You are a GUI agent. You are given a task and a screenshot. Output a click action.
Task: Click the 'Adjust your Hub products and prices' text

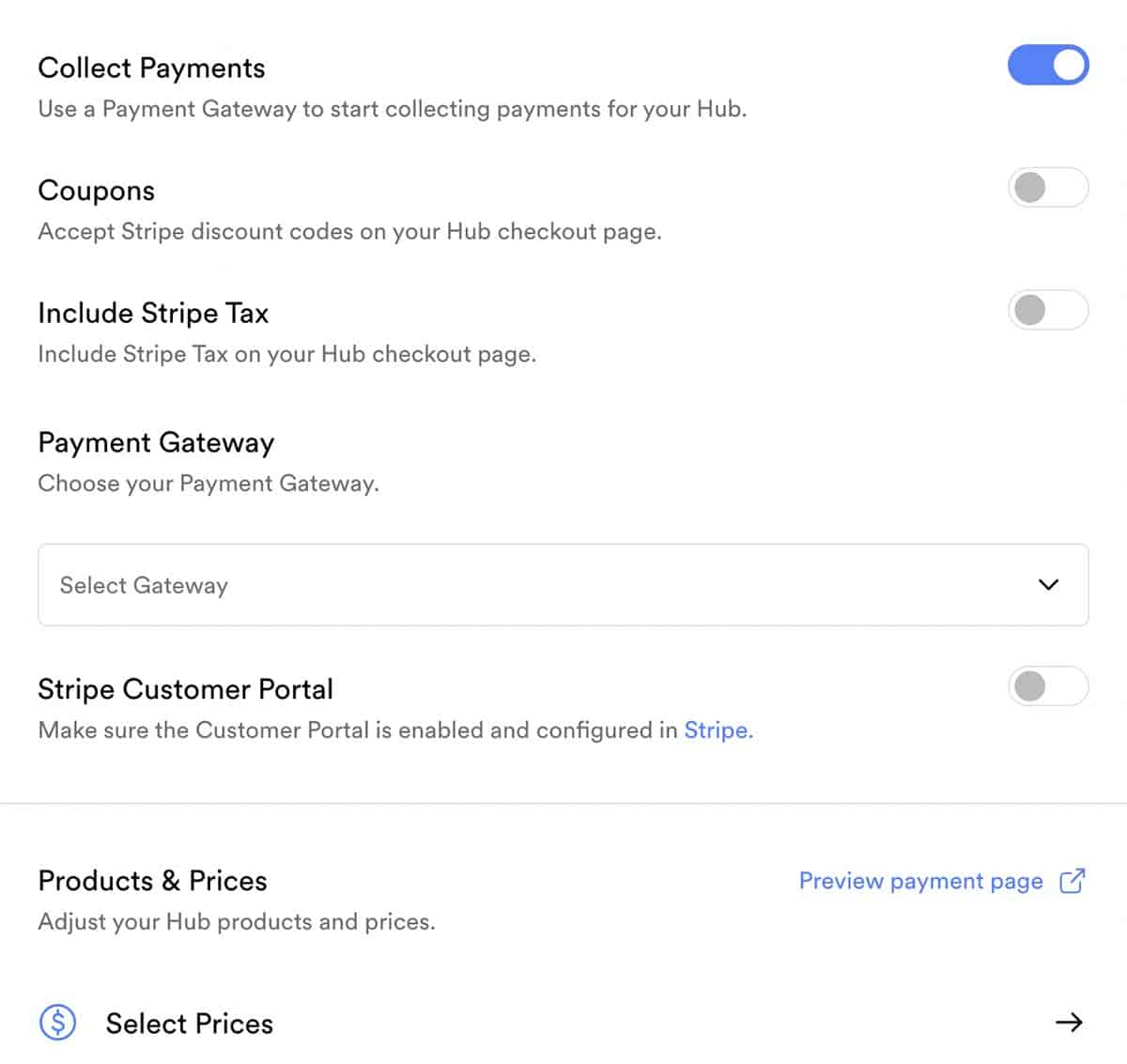237,921
